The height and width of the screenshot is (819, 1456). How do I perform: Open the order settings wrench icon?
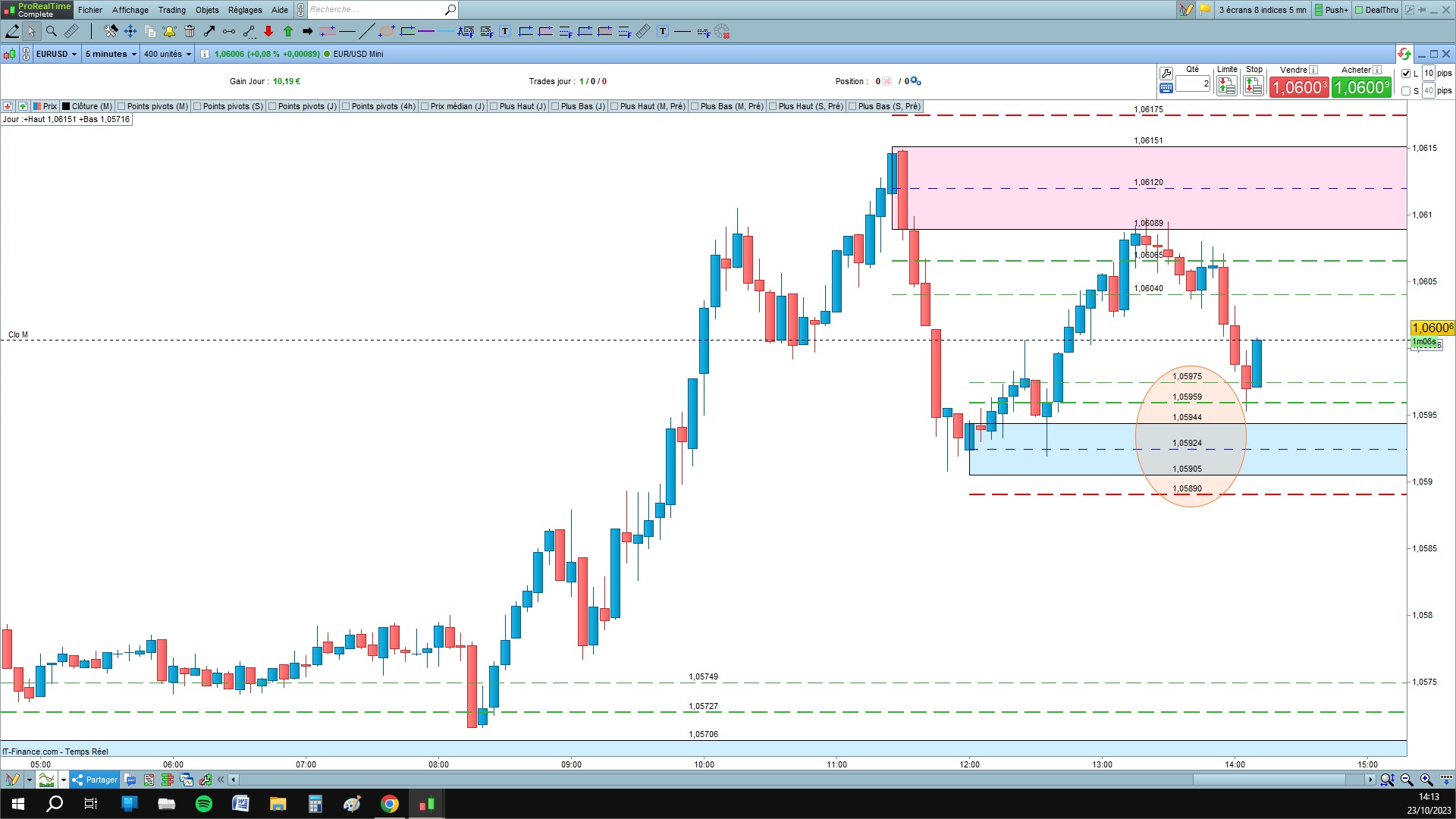pos(1166,74)
